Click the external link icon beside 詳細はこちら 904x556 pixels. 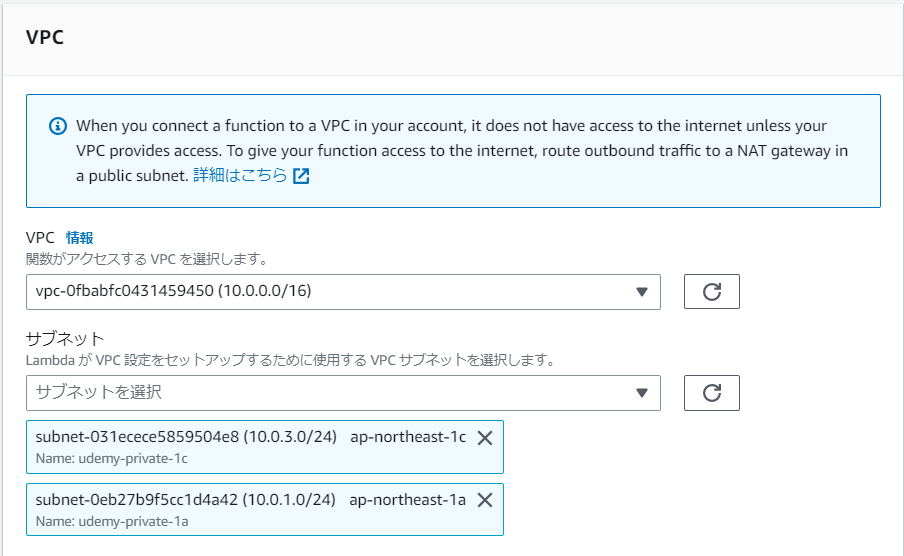(x=301, y=176)
